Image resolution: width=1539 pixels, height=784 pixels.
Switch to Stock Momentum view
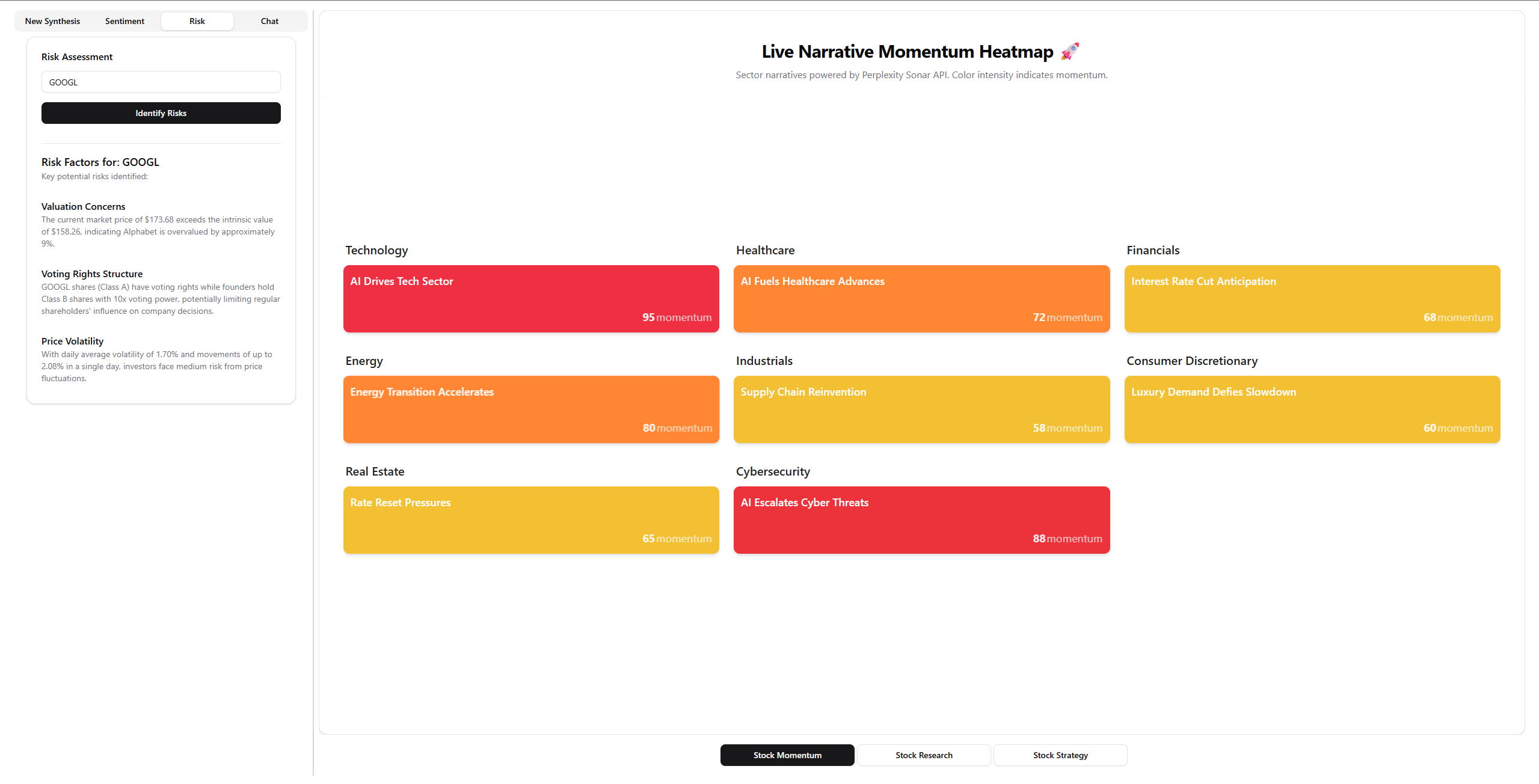(x=787, y=755)
